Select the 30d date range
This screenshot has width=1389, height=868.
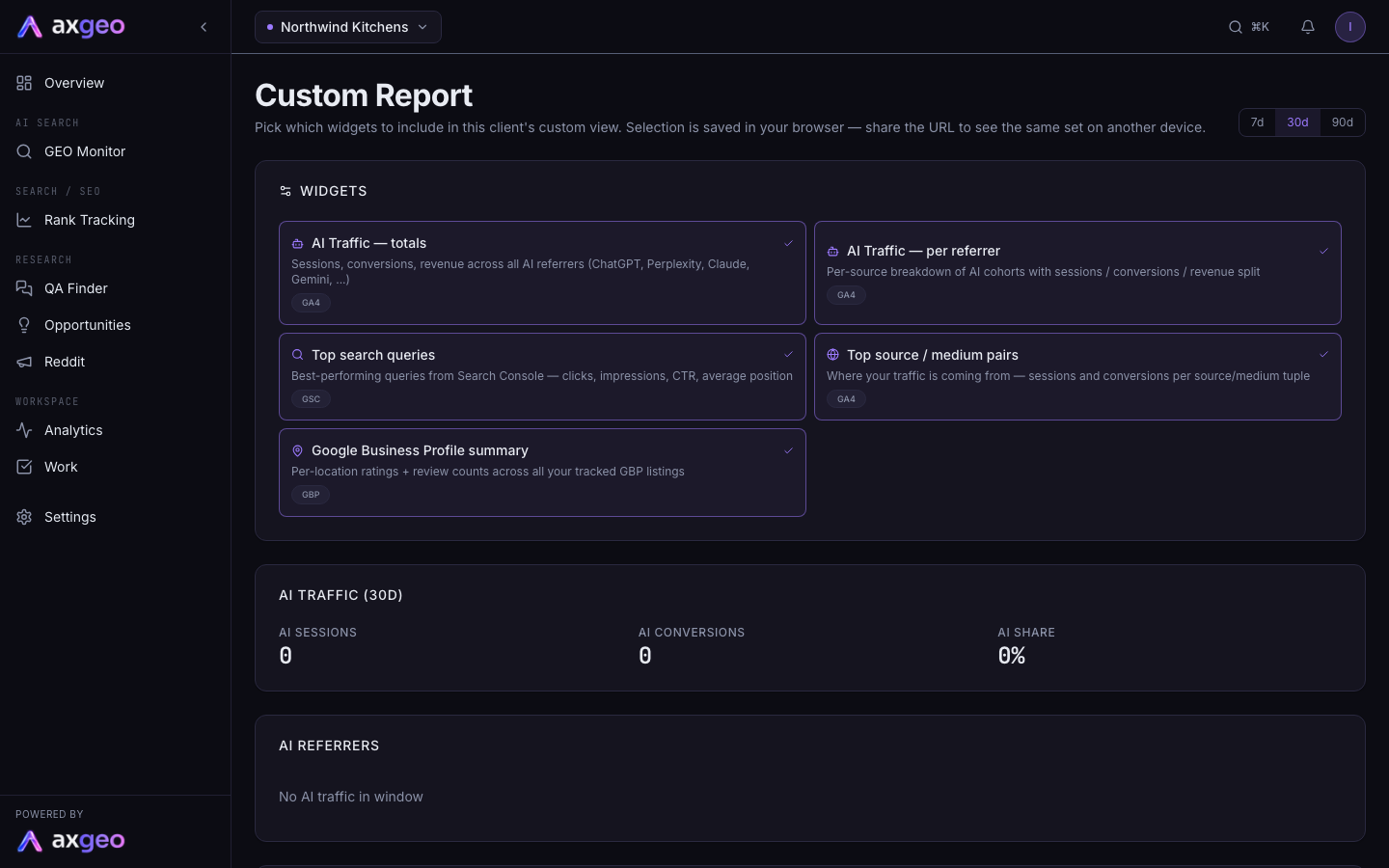point(1297,122)
